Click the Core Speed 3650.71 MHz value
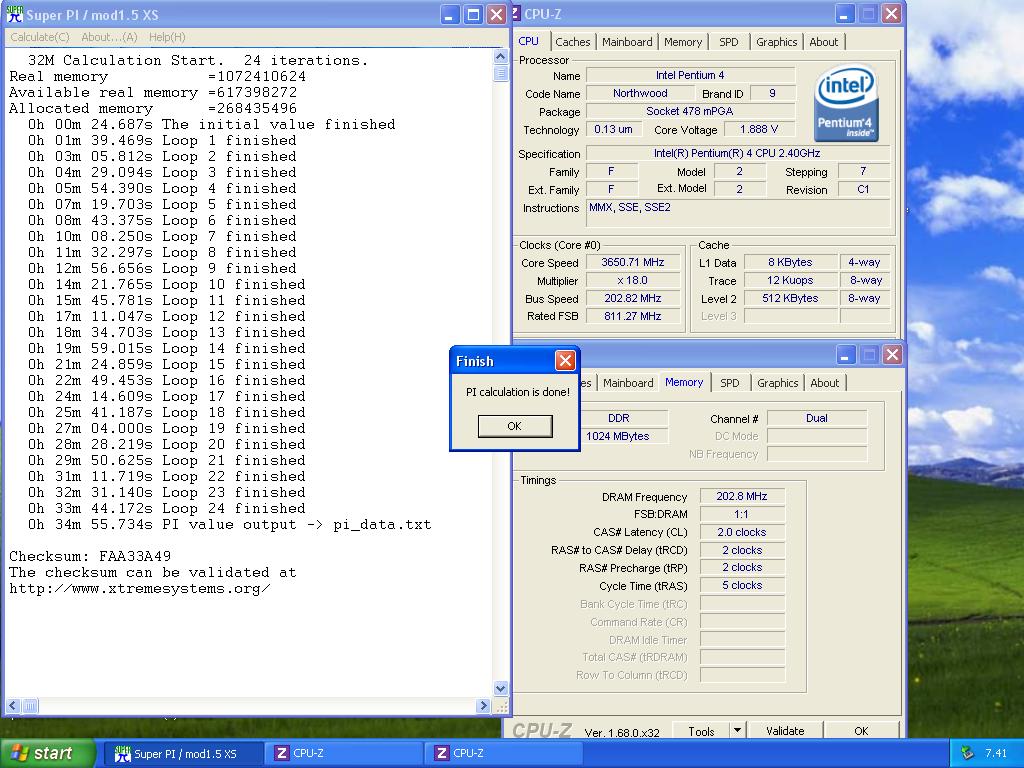The width and height of the screenshot is (1024, 768). click(632, 263)
